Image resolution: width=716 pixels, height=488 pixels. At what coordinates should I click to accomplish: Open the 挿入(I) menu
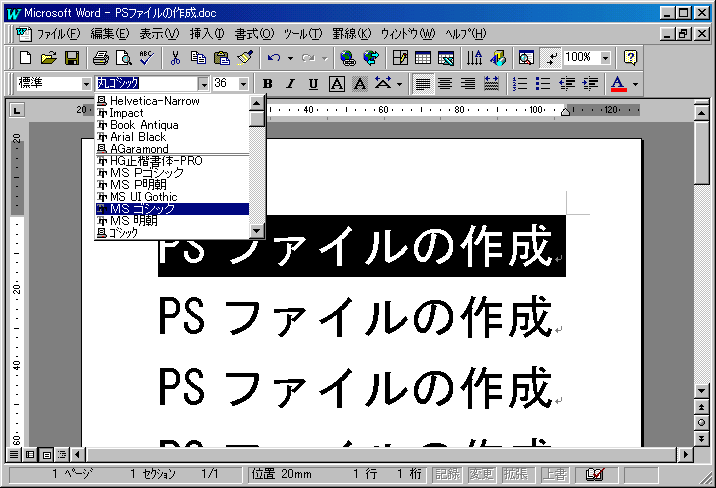207,34
